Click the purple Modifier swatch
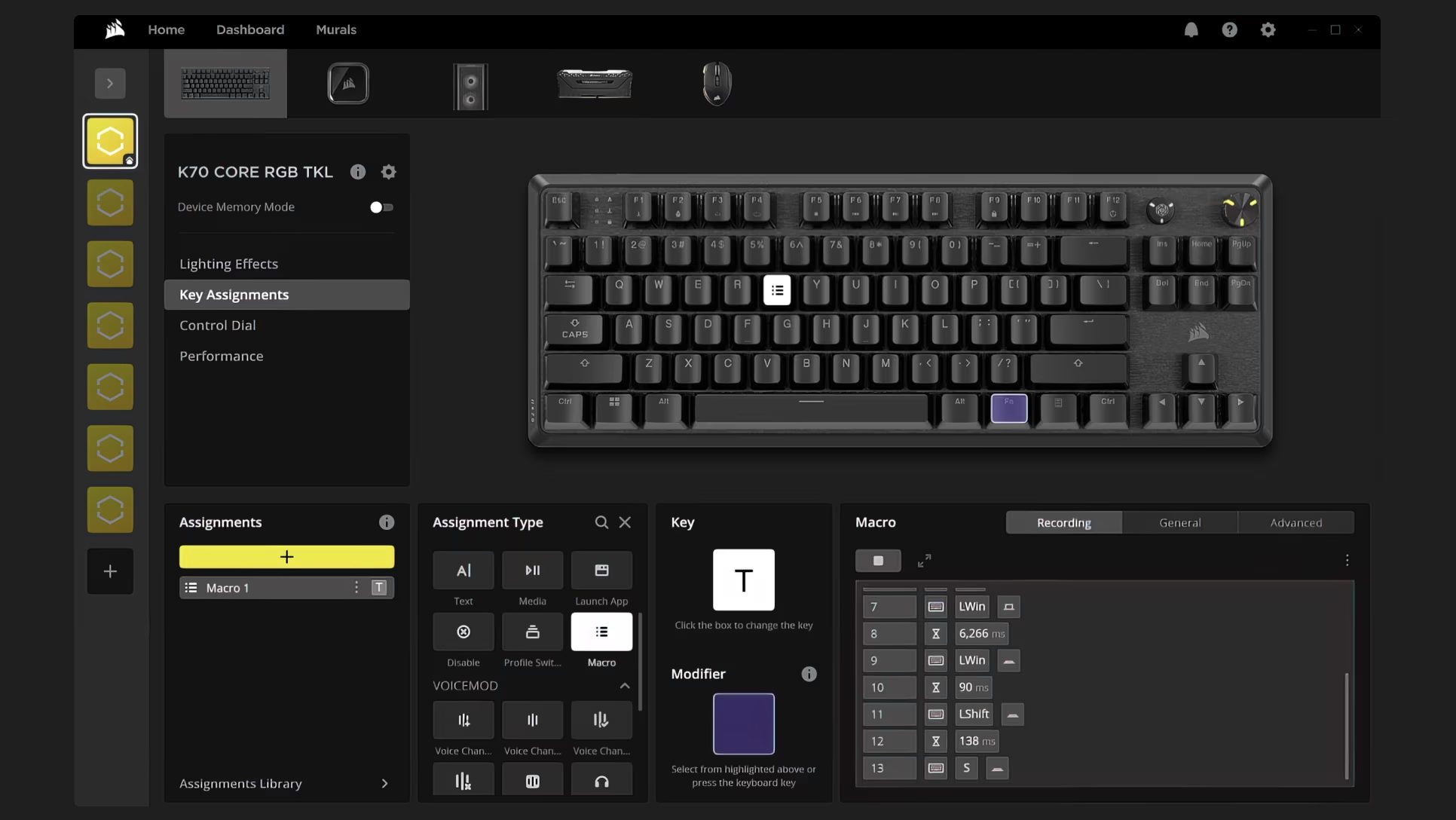 tap(743, 724)
